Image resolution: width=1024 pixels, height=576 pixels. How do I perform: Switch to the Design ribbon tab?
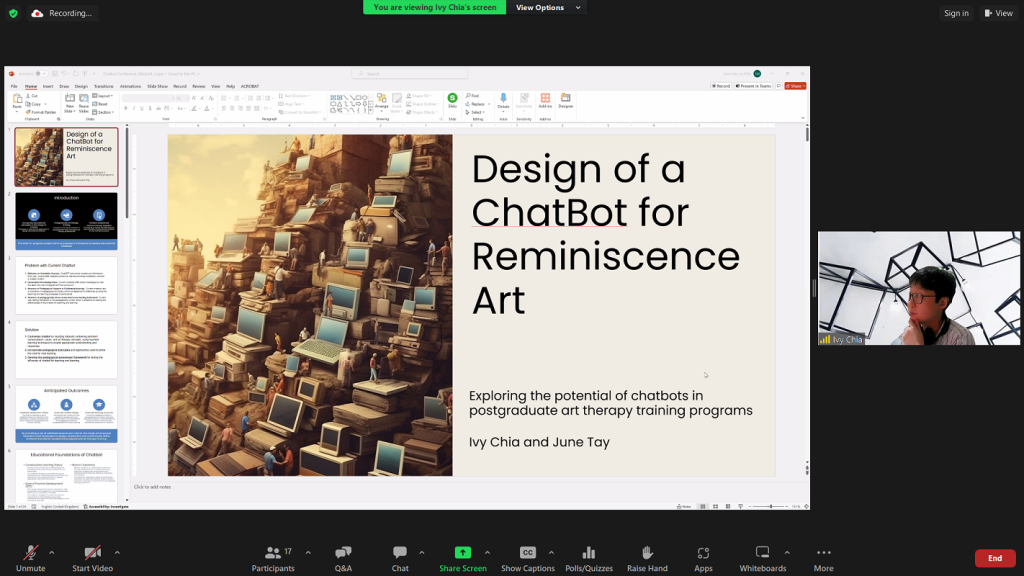pos(81,86)
